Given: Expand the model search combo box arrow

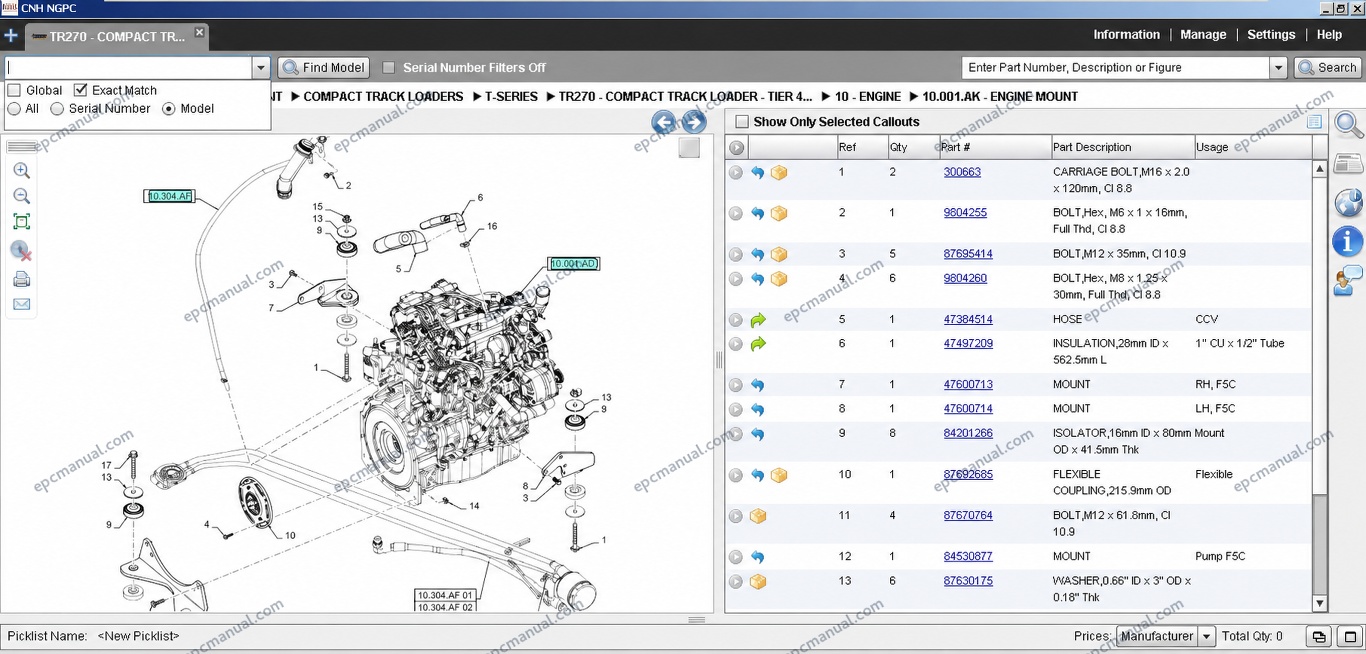Looking at the screenshot, I should click(x=261, y=68).
